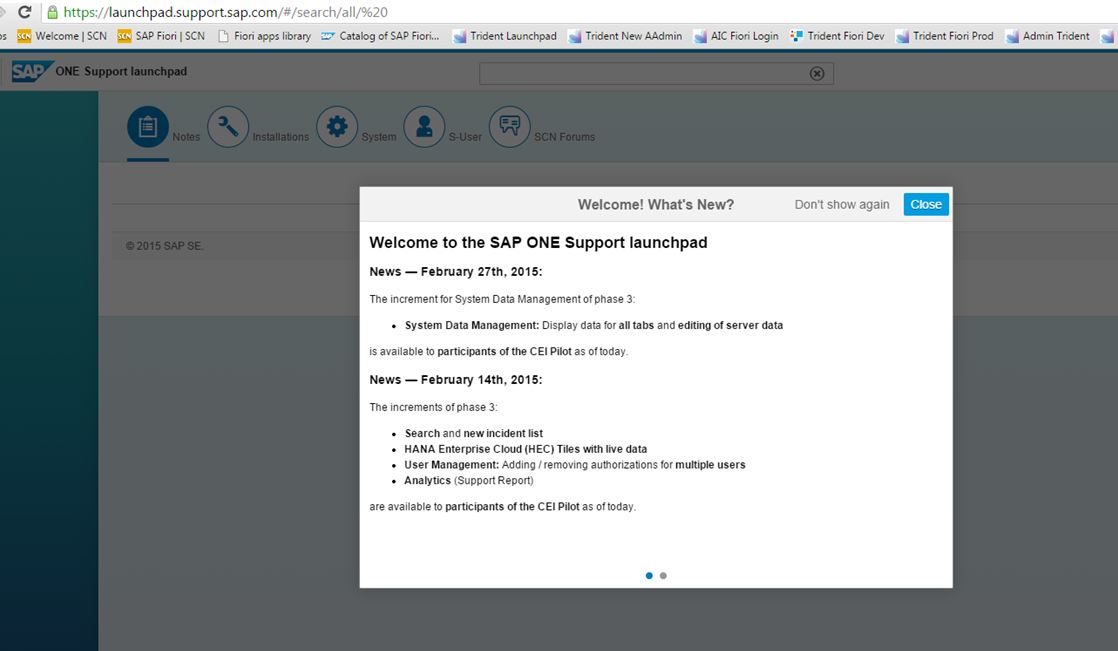Click the Welcome! What's New? dialog title
Screen dimensions: 1118x651
[x=656, y=205]
